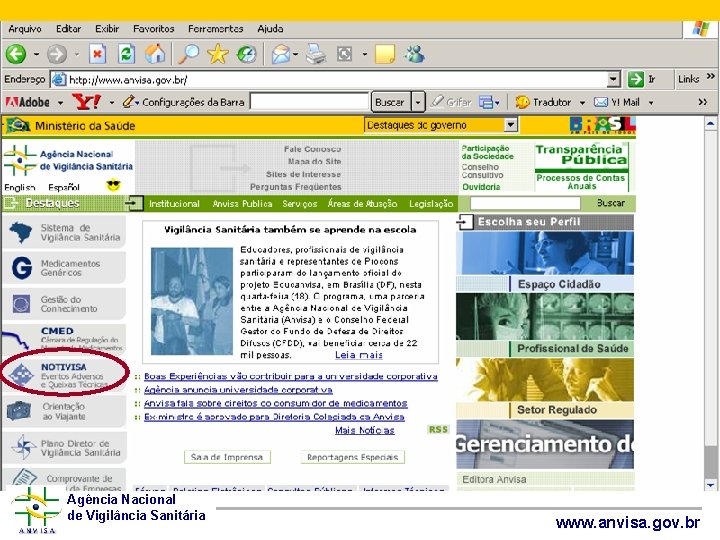Click the Yahoo toolbar search field
The height and width of the screenshot is (540, 720).
pos(309,101)
